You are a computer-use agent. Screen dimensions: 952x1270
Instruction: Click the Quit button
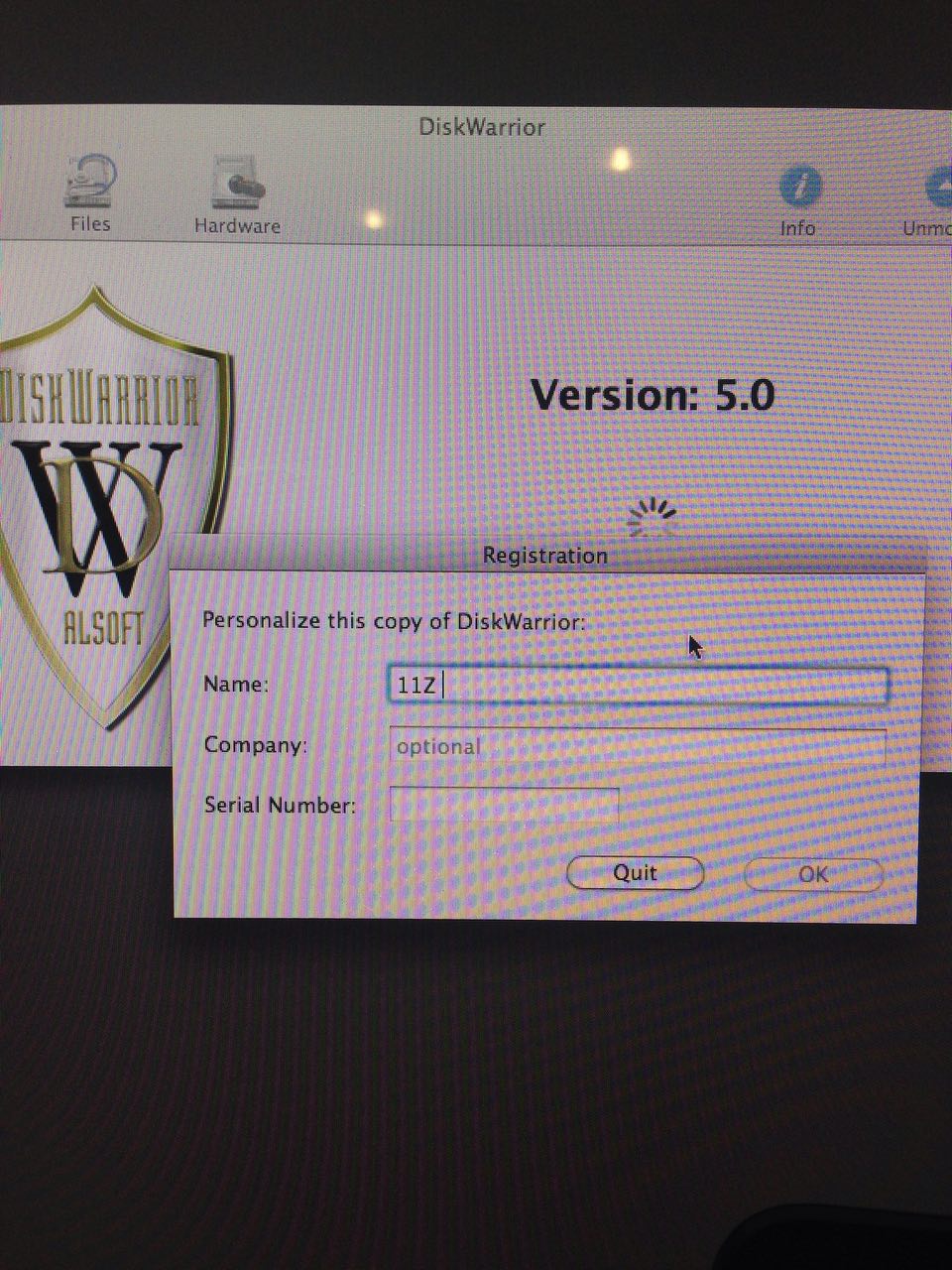coord(635,872)
